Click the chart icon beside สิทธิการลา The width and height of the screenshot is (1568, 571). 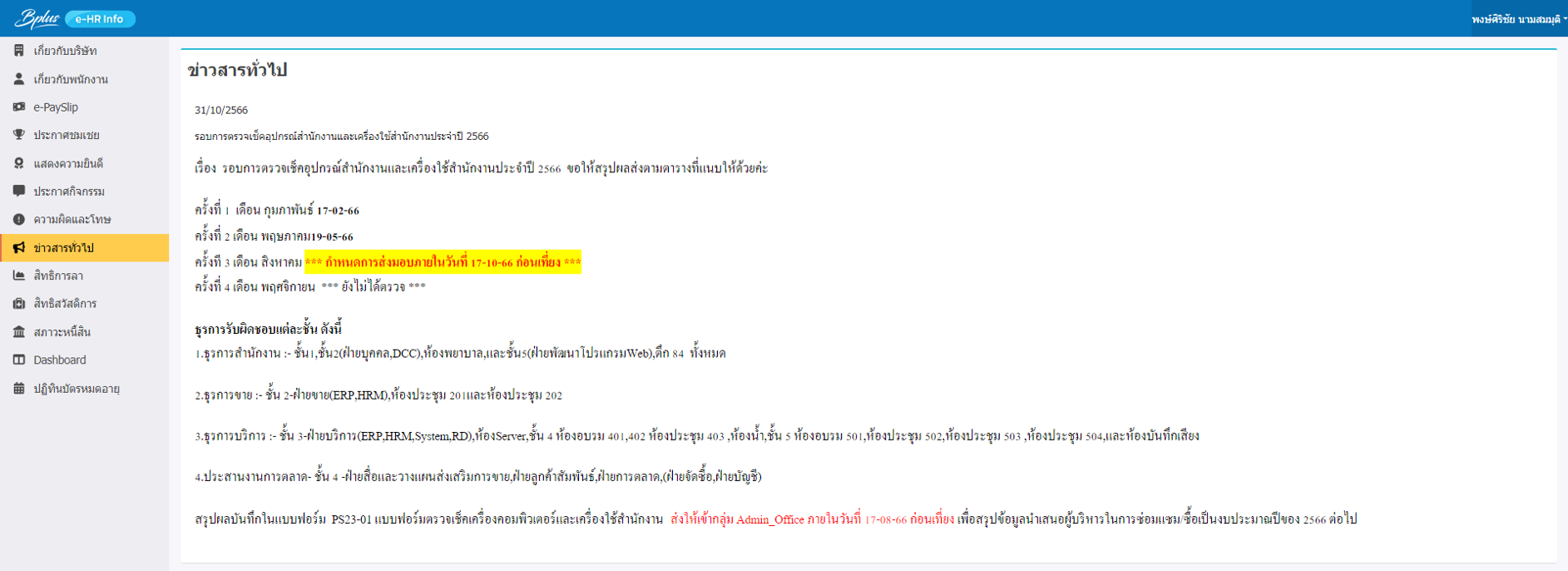click(19, 276)
